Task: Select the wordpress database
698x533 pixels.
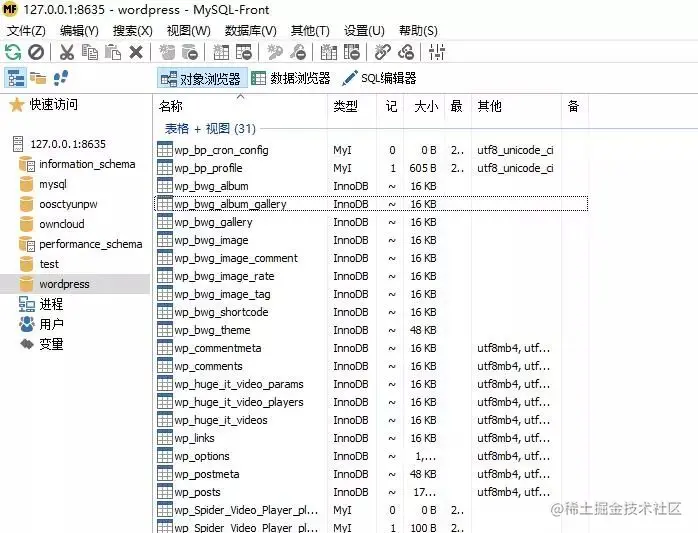Action: [x=65, y=284]
